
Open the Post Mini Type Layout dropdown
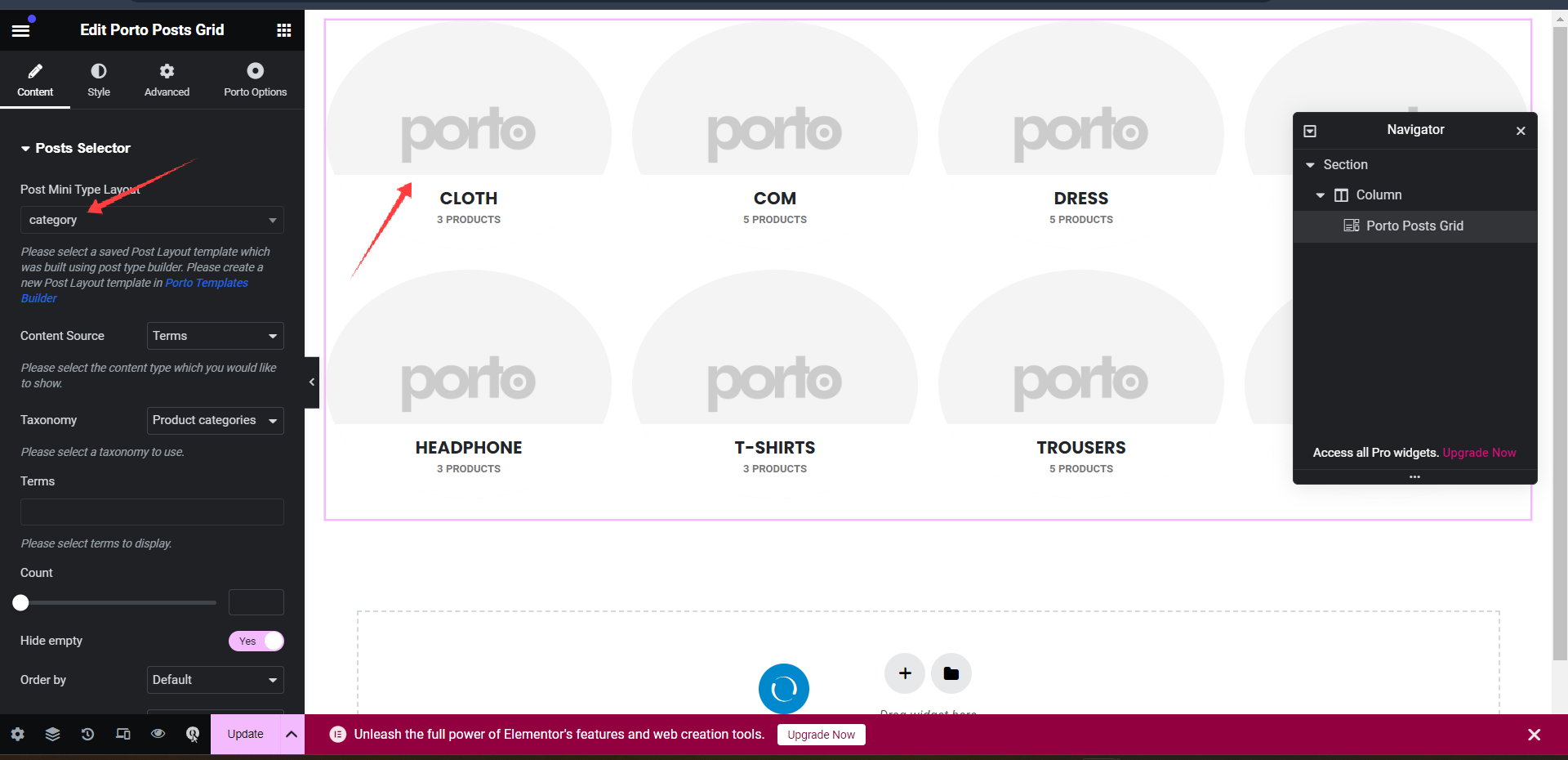point(152,220)
